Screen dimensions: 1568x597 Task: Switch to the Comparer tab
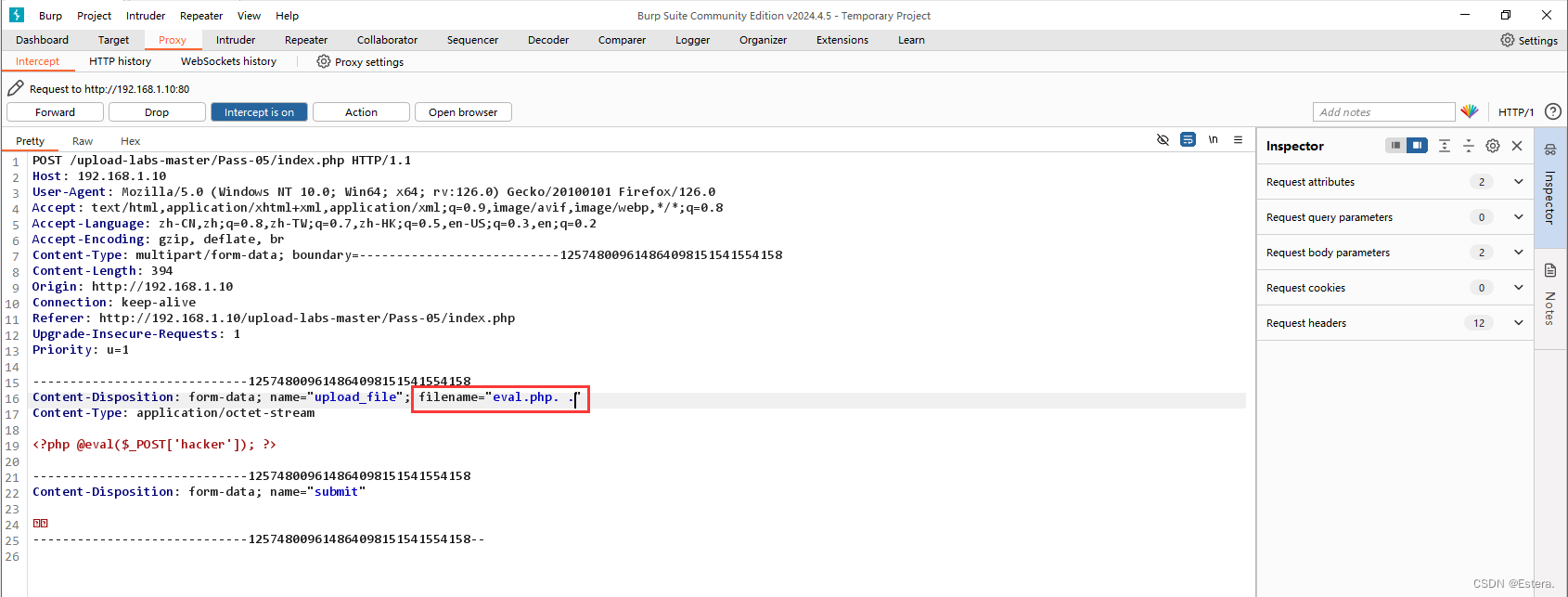tap(622, 40)
